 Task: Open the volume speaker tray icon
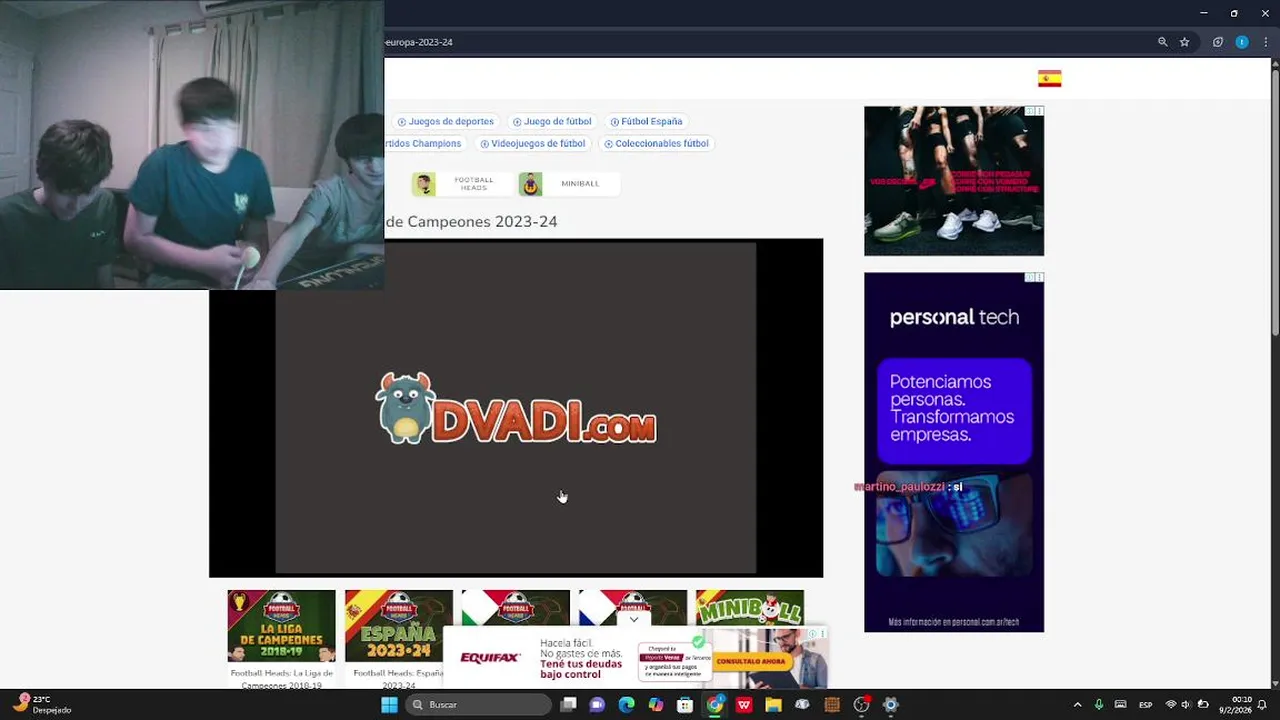[x=1186, y=705]
